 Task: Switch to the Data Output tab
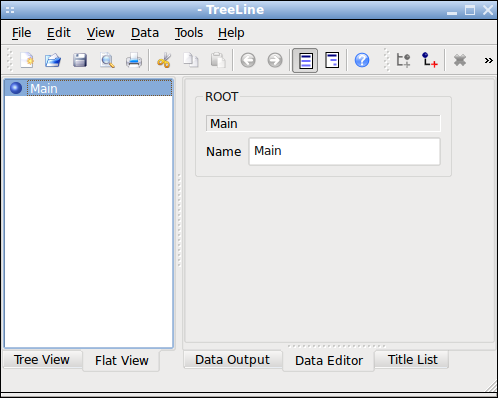(x=232, y=360)
